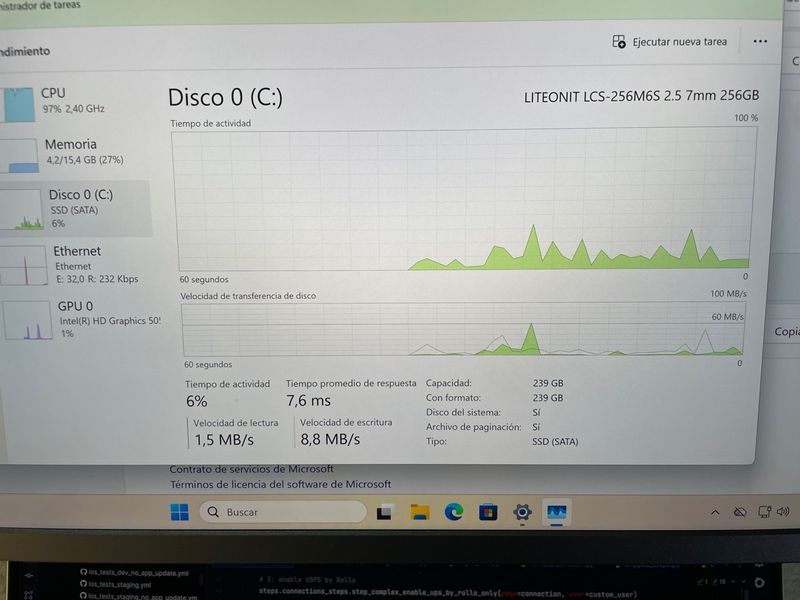This screenshot has height=600, width=800.
Task: Click the GPU 0 mini graph
Action: [x=28, y=320]
